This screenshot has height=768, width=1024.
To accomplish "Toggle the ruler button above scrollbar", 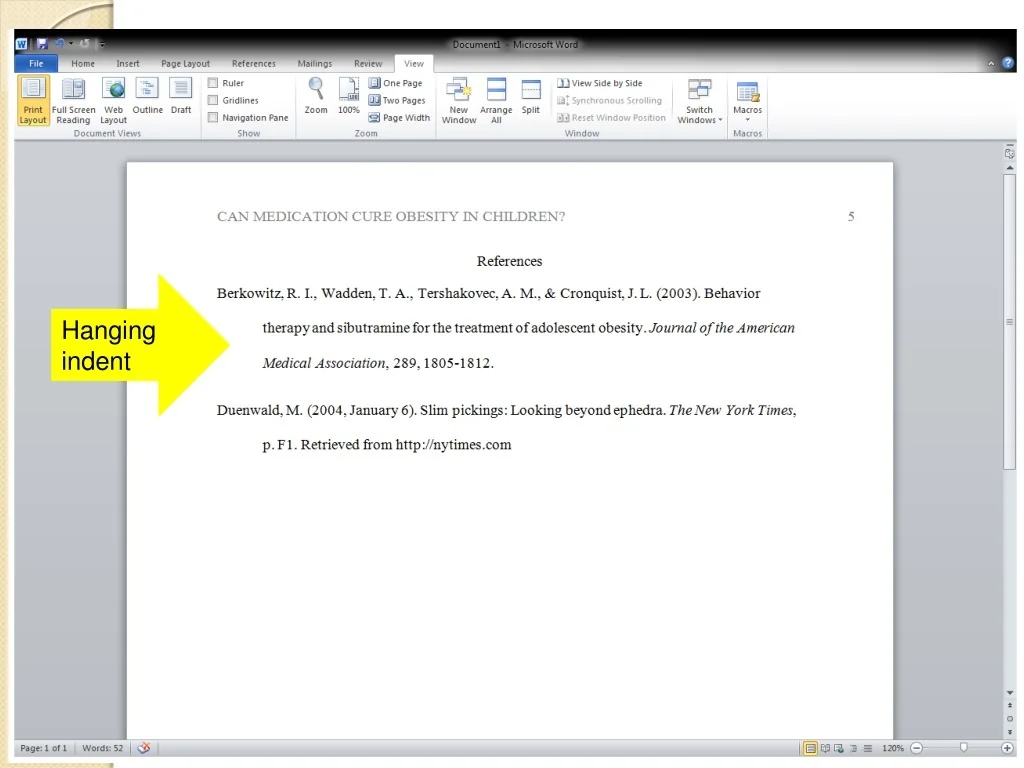I will click(x=1010, y=153).
